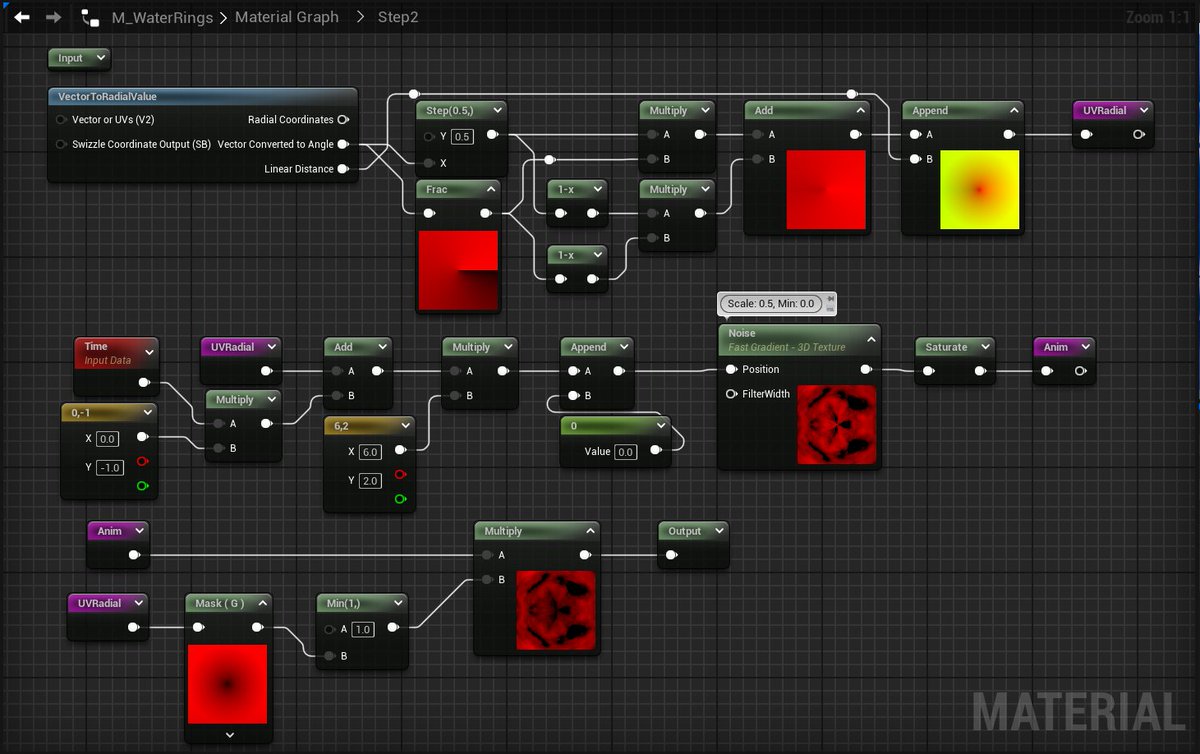Click the X input pin on the Step(0.5,) node
Image resolution: width=1200 pixels, height=754 pixels.
tap(430, 163)
